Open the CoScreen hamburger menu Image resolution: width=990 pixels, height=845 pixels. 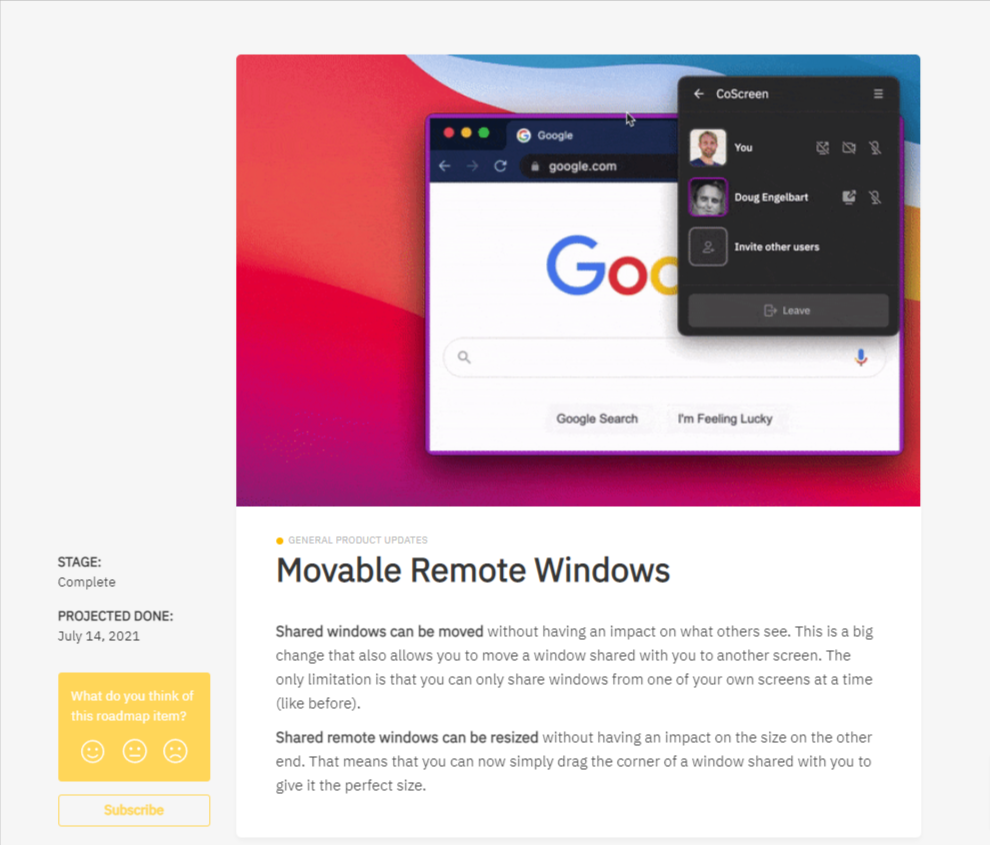pyautogui.click(x=878, y=94)
